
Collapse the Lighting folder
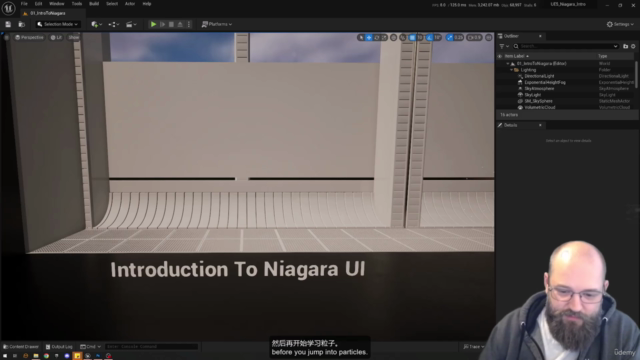pos(511,70)
